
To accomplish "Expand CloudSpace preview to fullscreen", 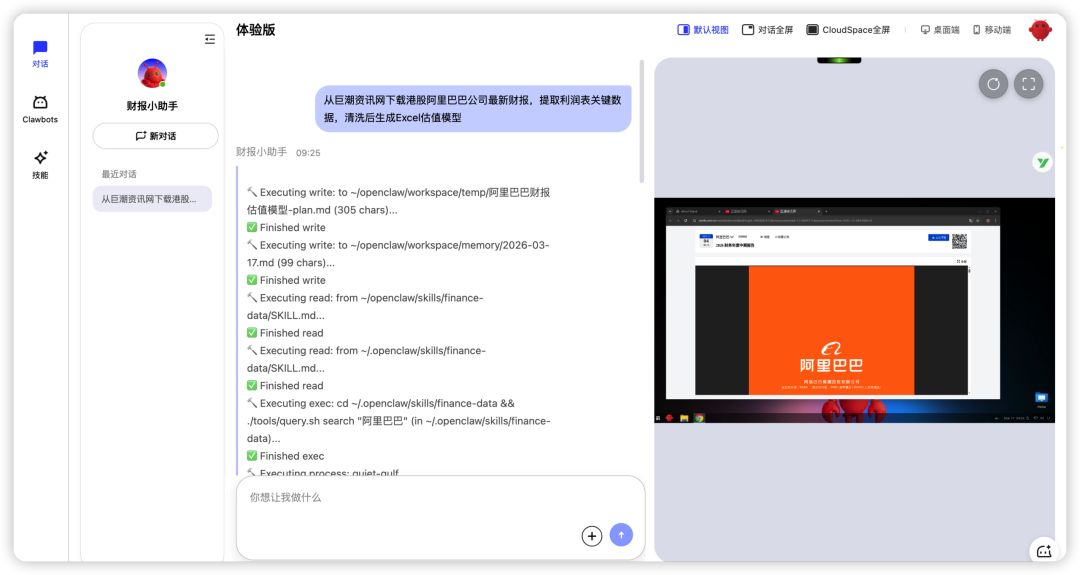I will [1028, 84].
